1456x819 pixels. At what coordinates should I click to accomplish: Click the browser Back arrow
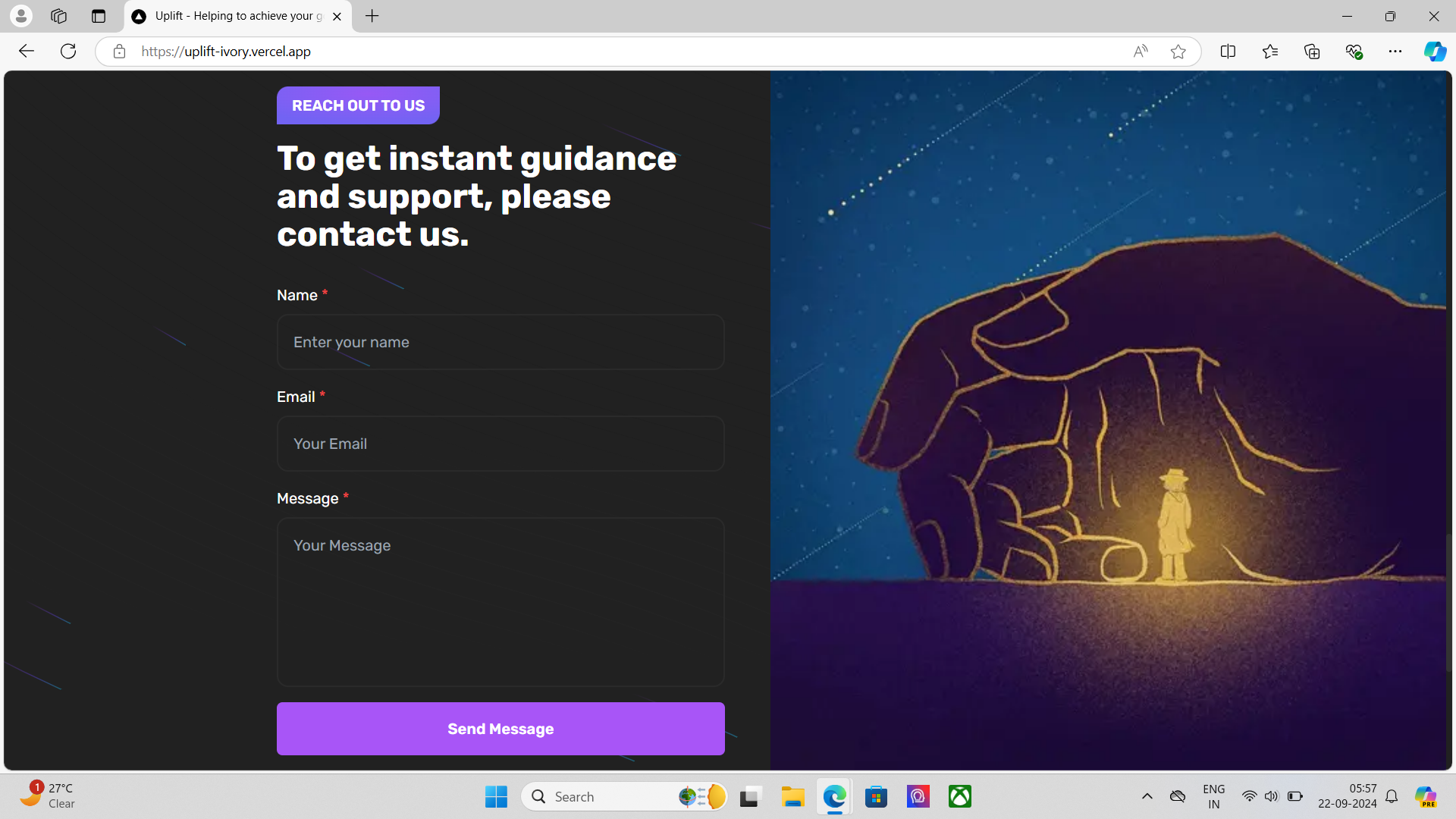[27, 51]
